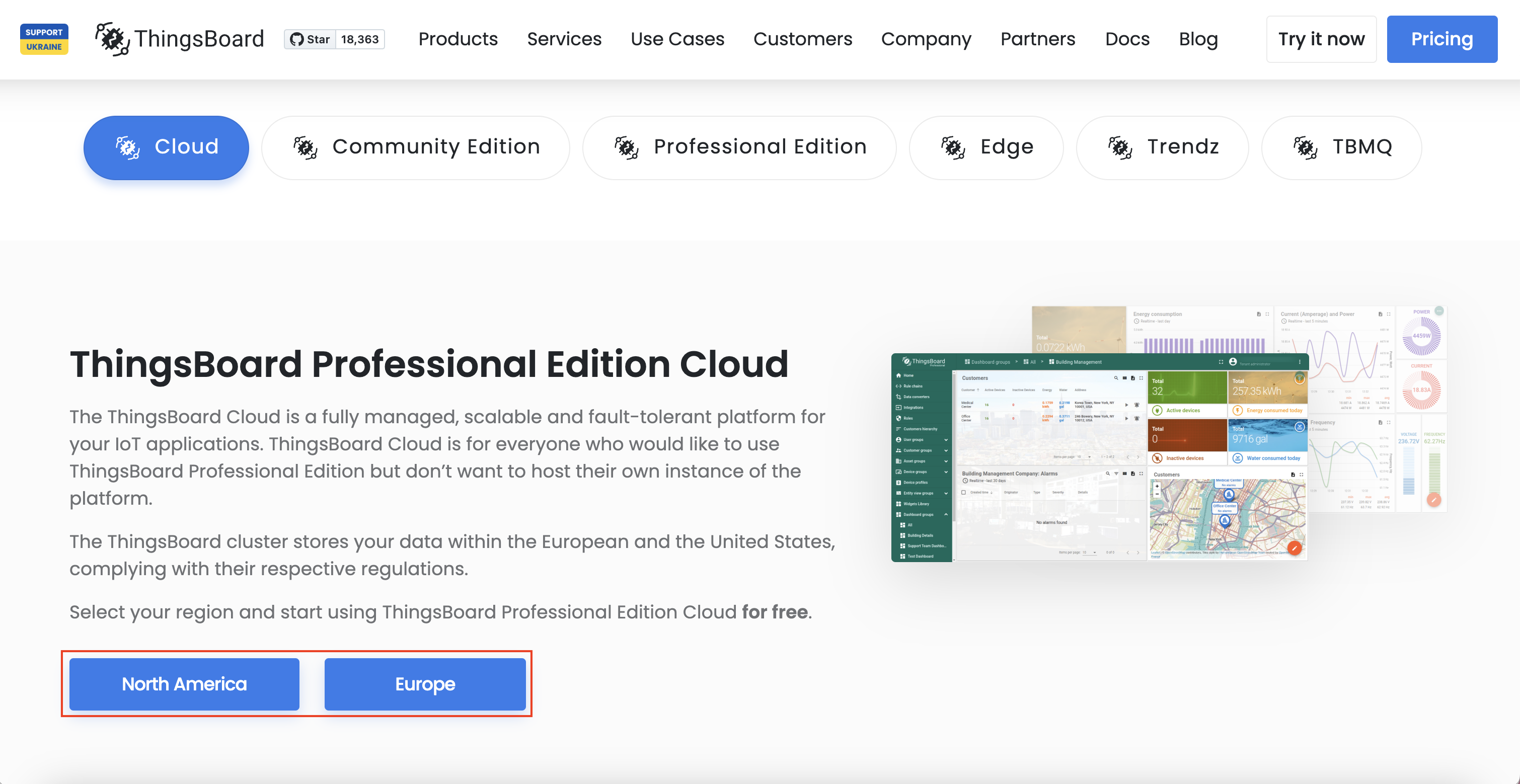Click the bold "for free" text
The width and height of the screenshot is (1520, 784).
click(775, 612)
